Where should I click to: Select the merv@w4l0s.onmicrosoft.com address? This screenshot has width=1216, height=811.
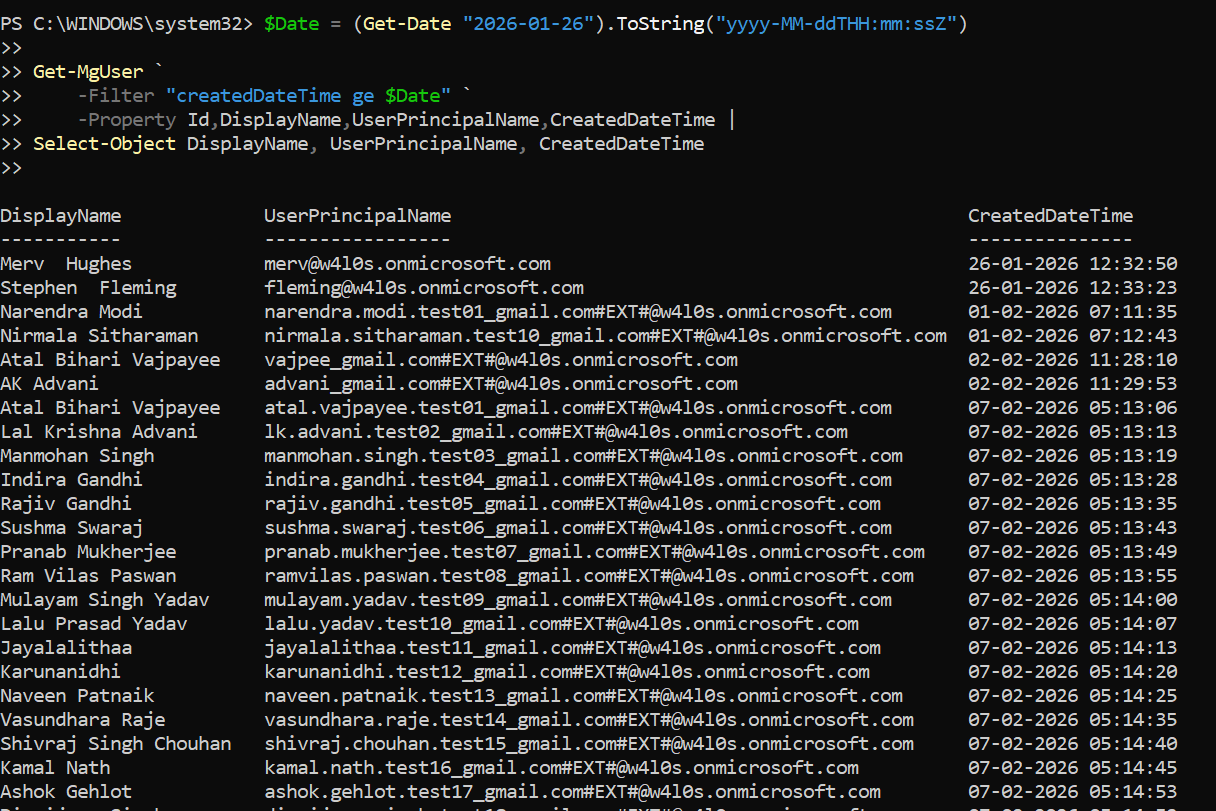pyautogui.click(x=407, y=264)
